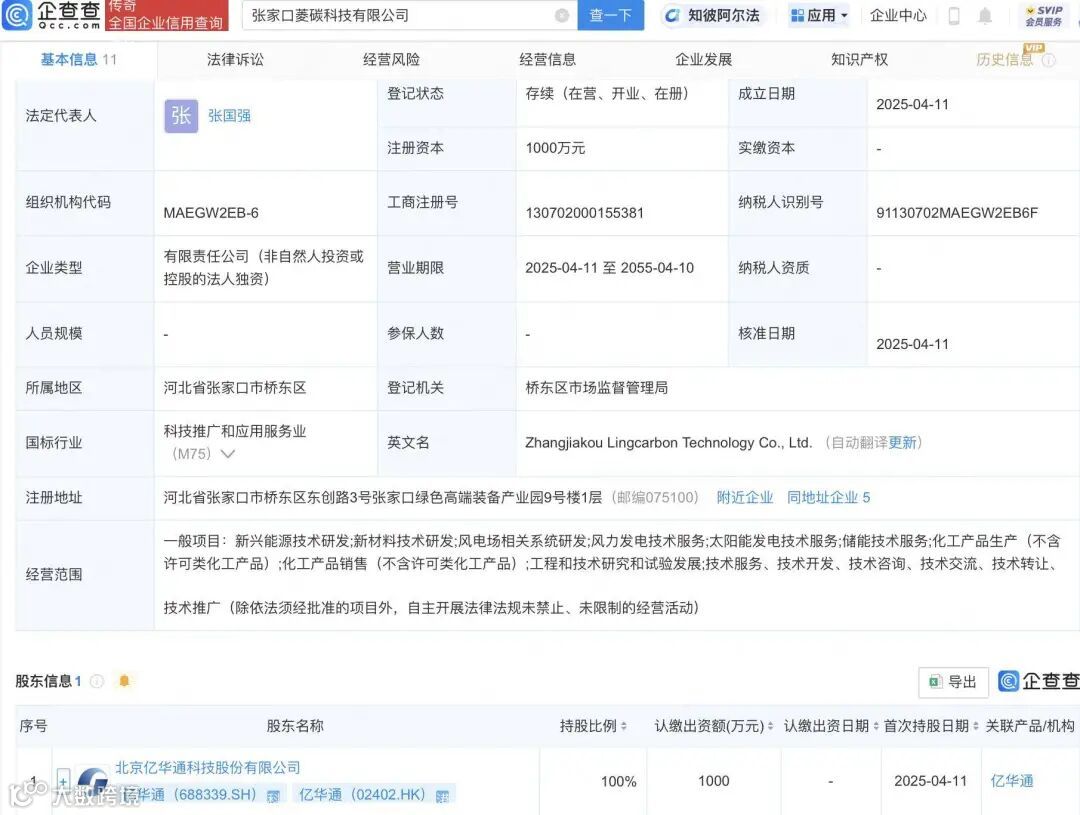Open 企业中心 in the header

coord(898,15)
